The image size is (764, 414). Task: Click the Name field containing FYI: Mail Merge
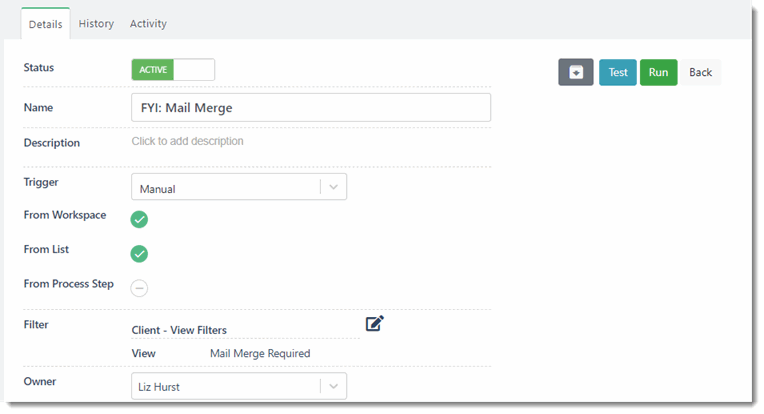click(x=311, y=108)
